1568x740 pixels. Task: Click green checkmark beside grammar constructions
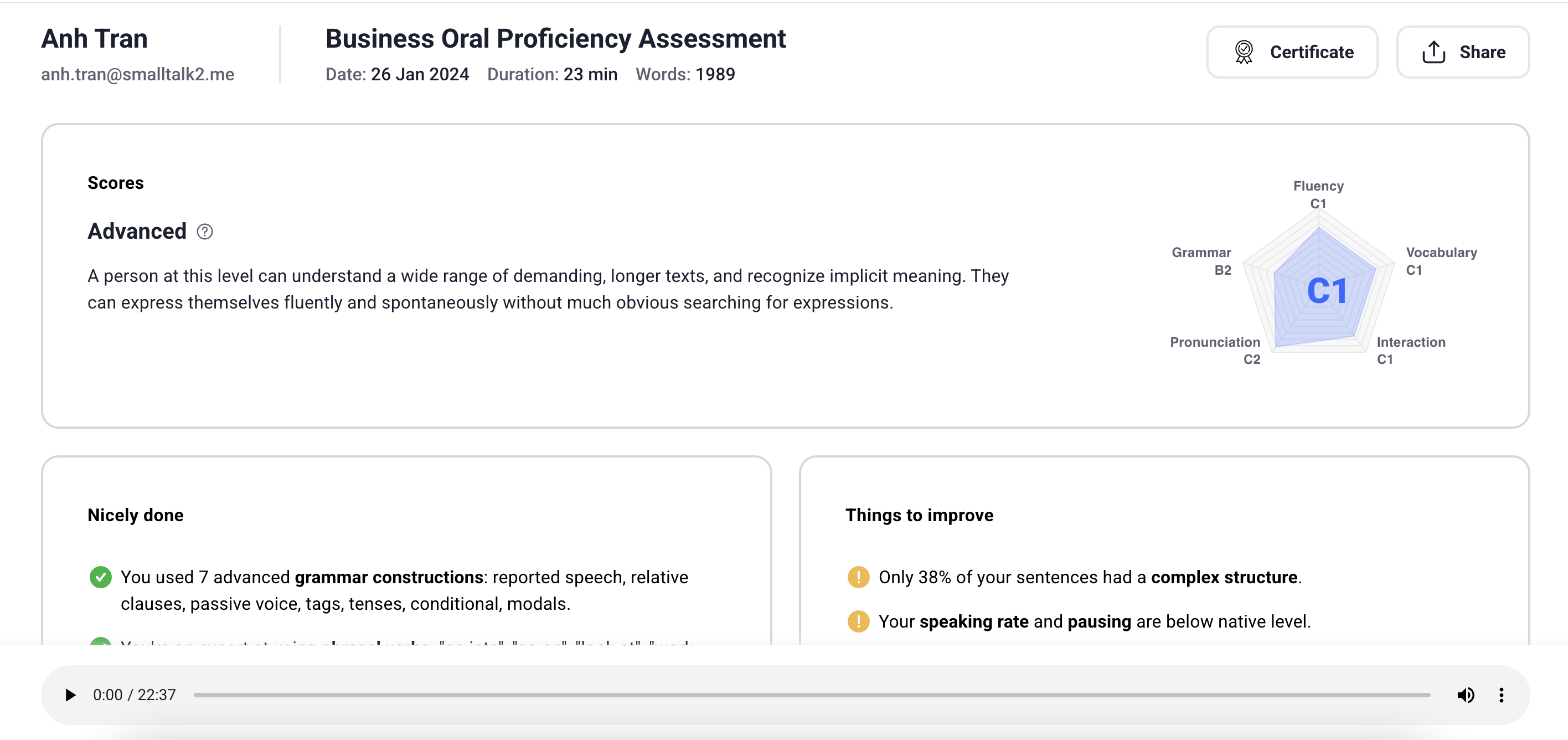pyautogui.click(x=100, y=577)
